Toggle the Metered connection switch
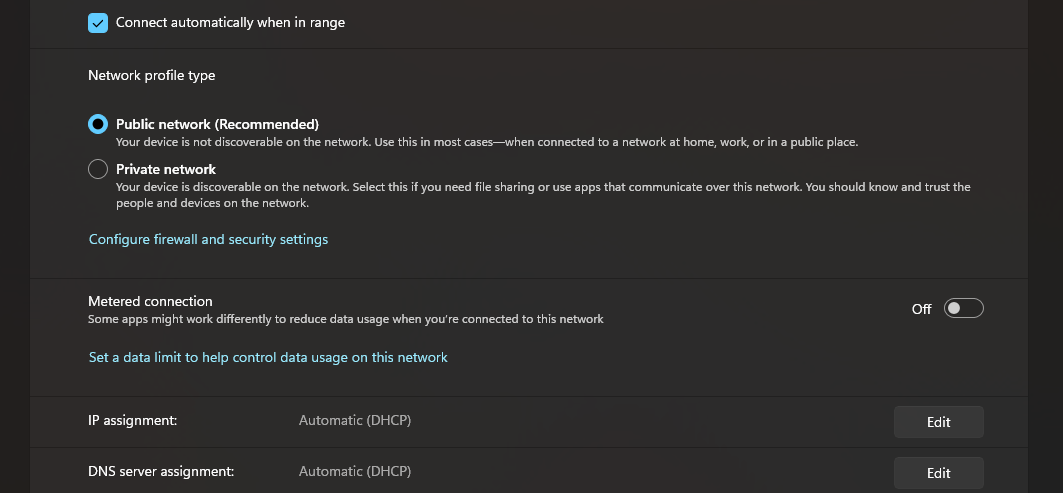The height and width of the screenshot is (493, 1063). 965,309
